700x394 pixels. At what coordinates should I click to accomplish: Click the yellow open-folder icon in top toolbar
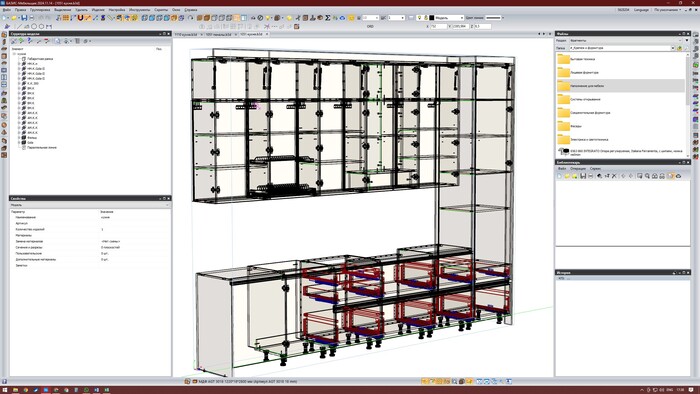(x=14, y=18)
